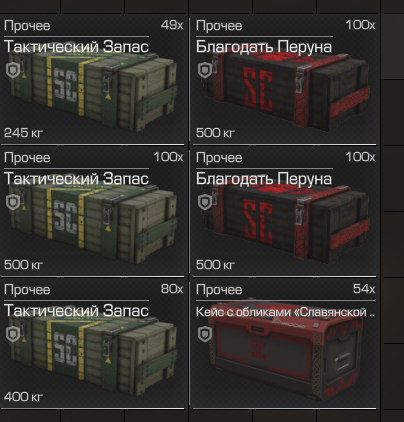Click the Тактический Запас title with 49x

coord(76,46)
